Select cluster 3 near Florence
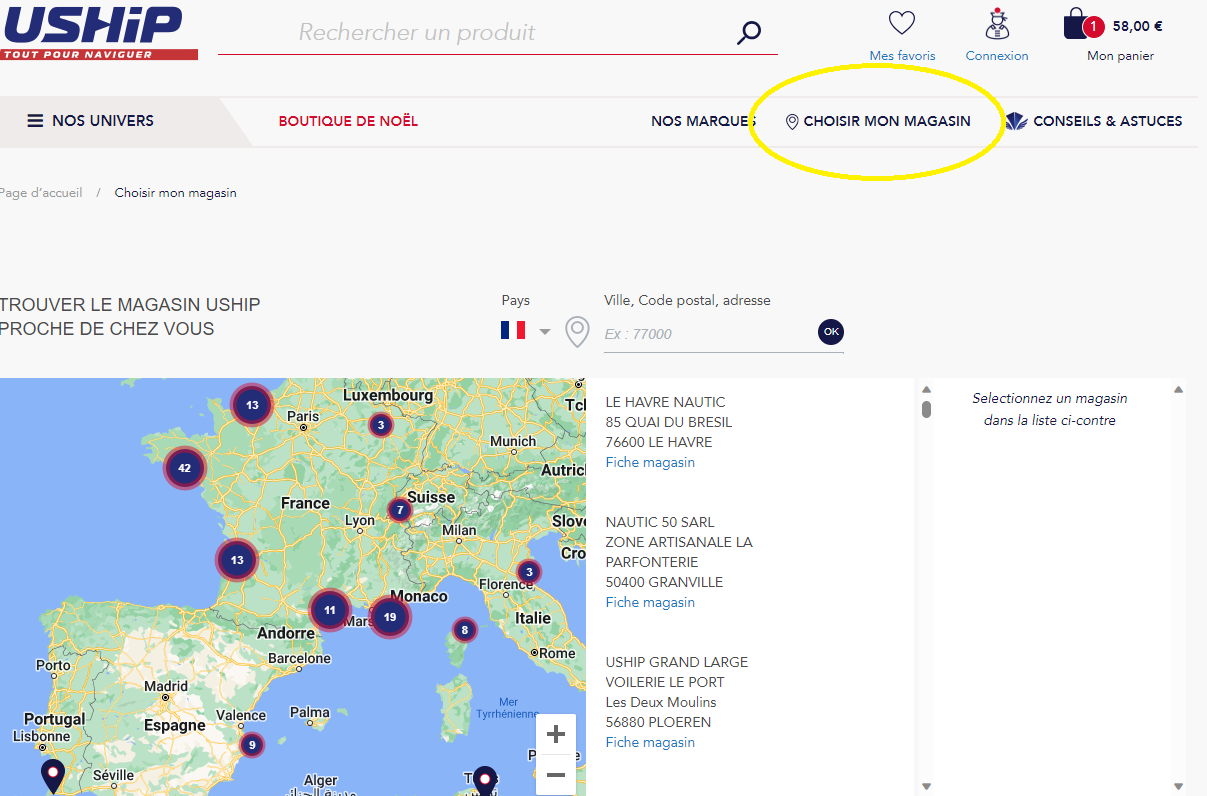This screenshot has height=796, width=1207. tap(528, 572)
